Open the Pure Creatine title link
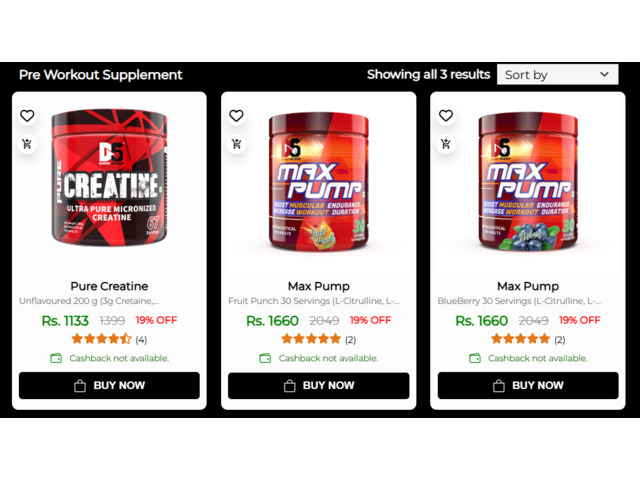 pyautogui.click(x=109, y=286)
